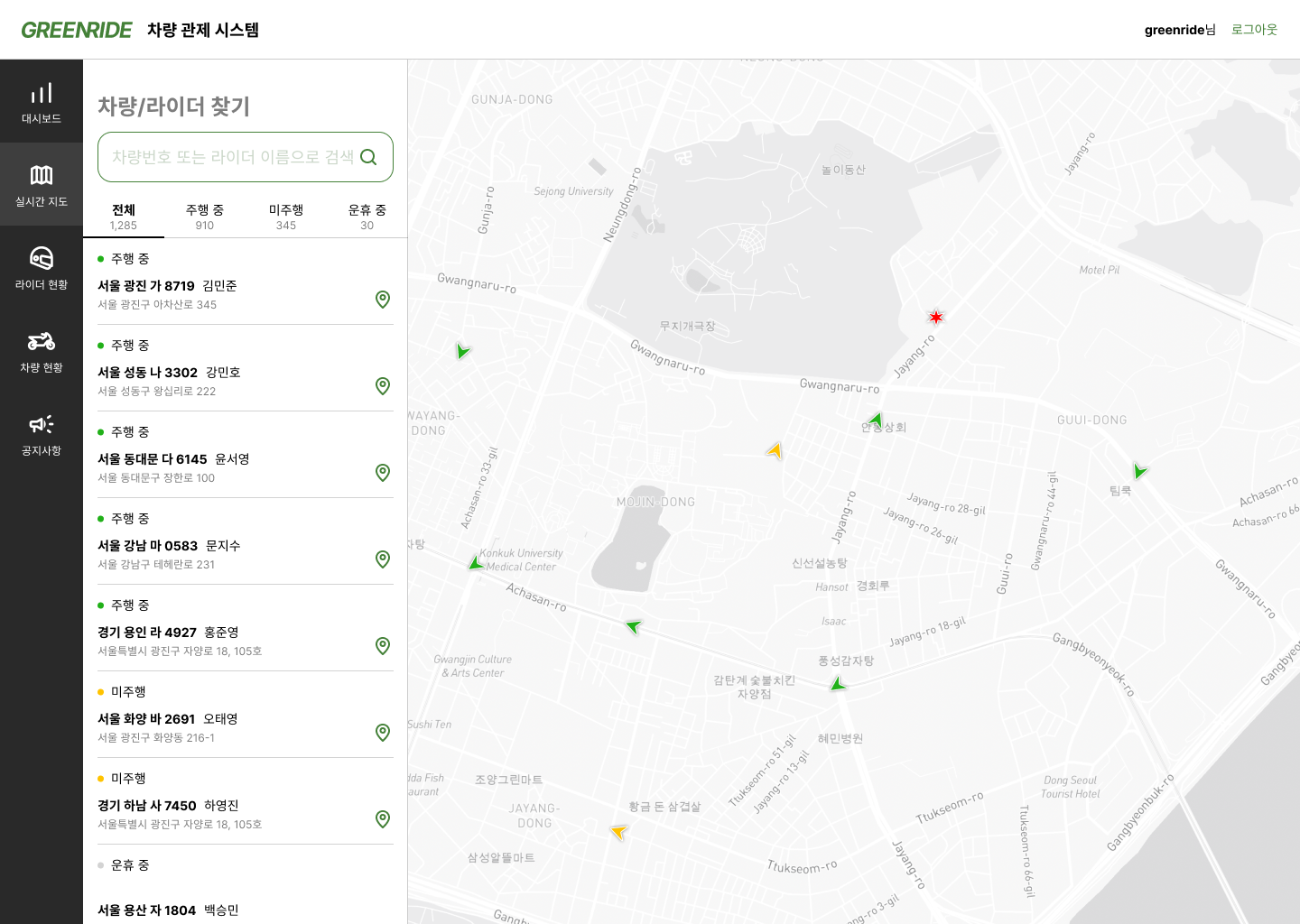The width and height of the screenshot is (1300, 924).
Task: Select the 실시간 지도 map icon
Action: [x=42, y=185]
